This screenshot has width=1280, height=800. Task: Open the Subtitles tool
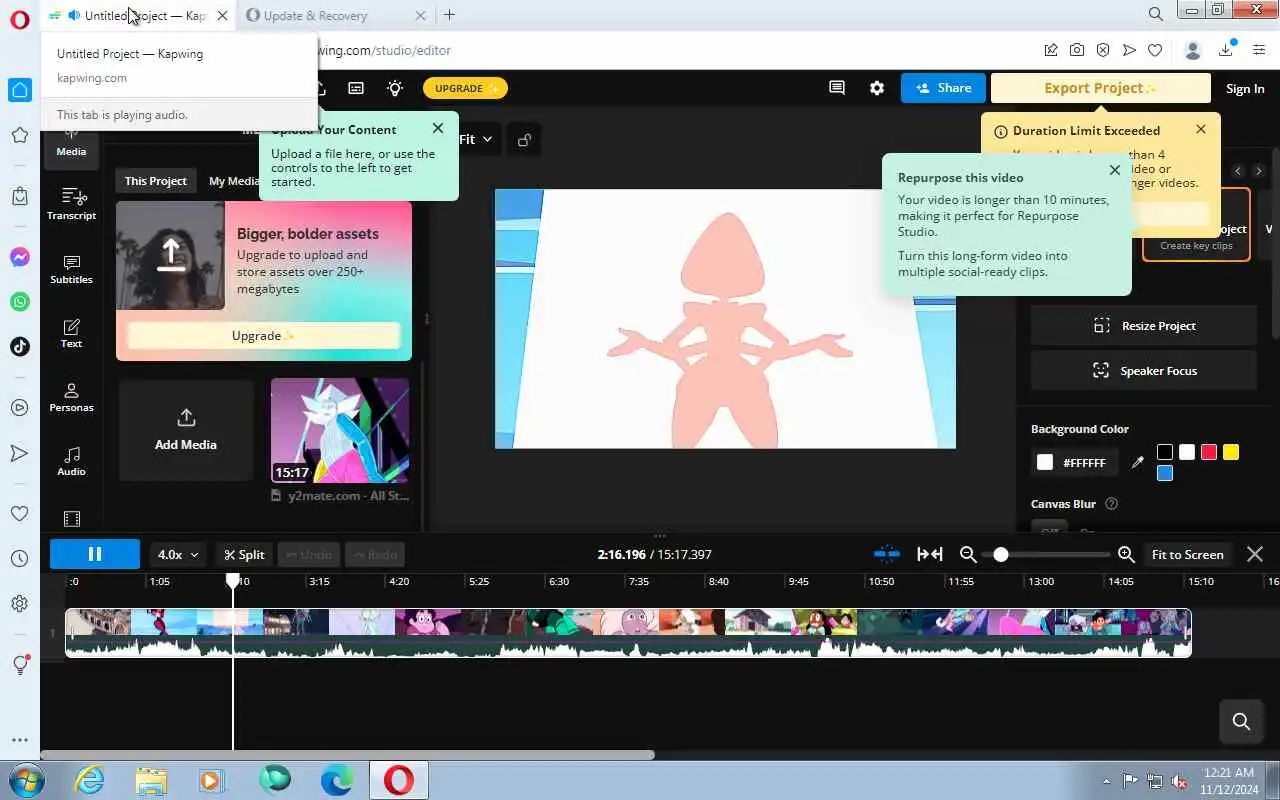coord(71,268)
